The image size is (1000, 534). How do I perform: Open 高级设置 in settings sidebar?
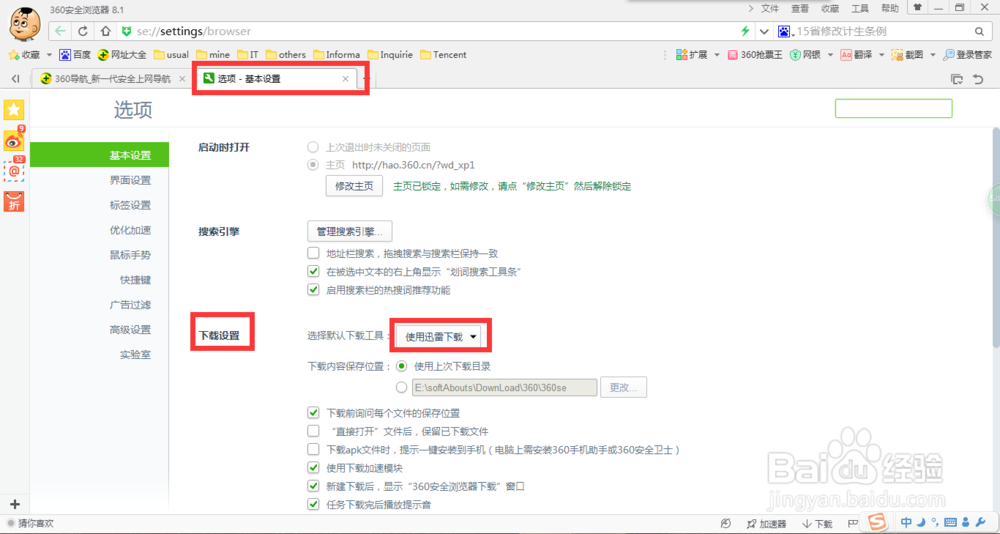(130, 330)
